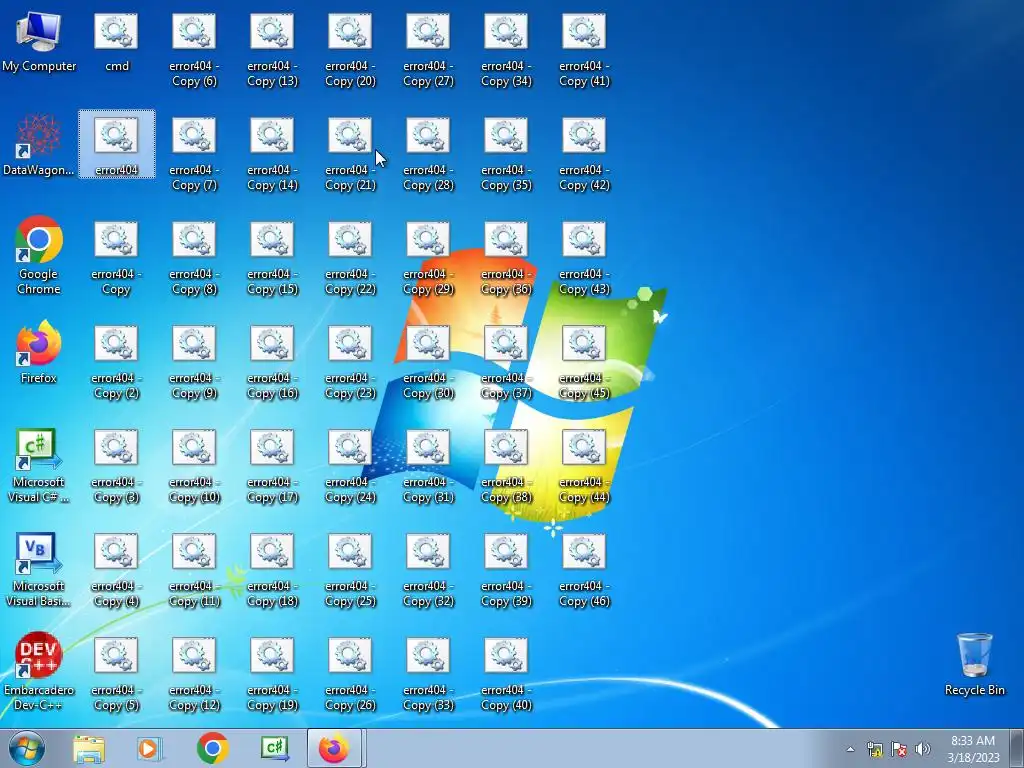Open the clock showing 8:33 AM
This screenshot has height=768, width=1024.
[973, 749]
